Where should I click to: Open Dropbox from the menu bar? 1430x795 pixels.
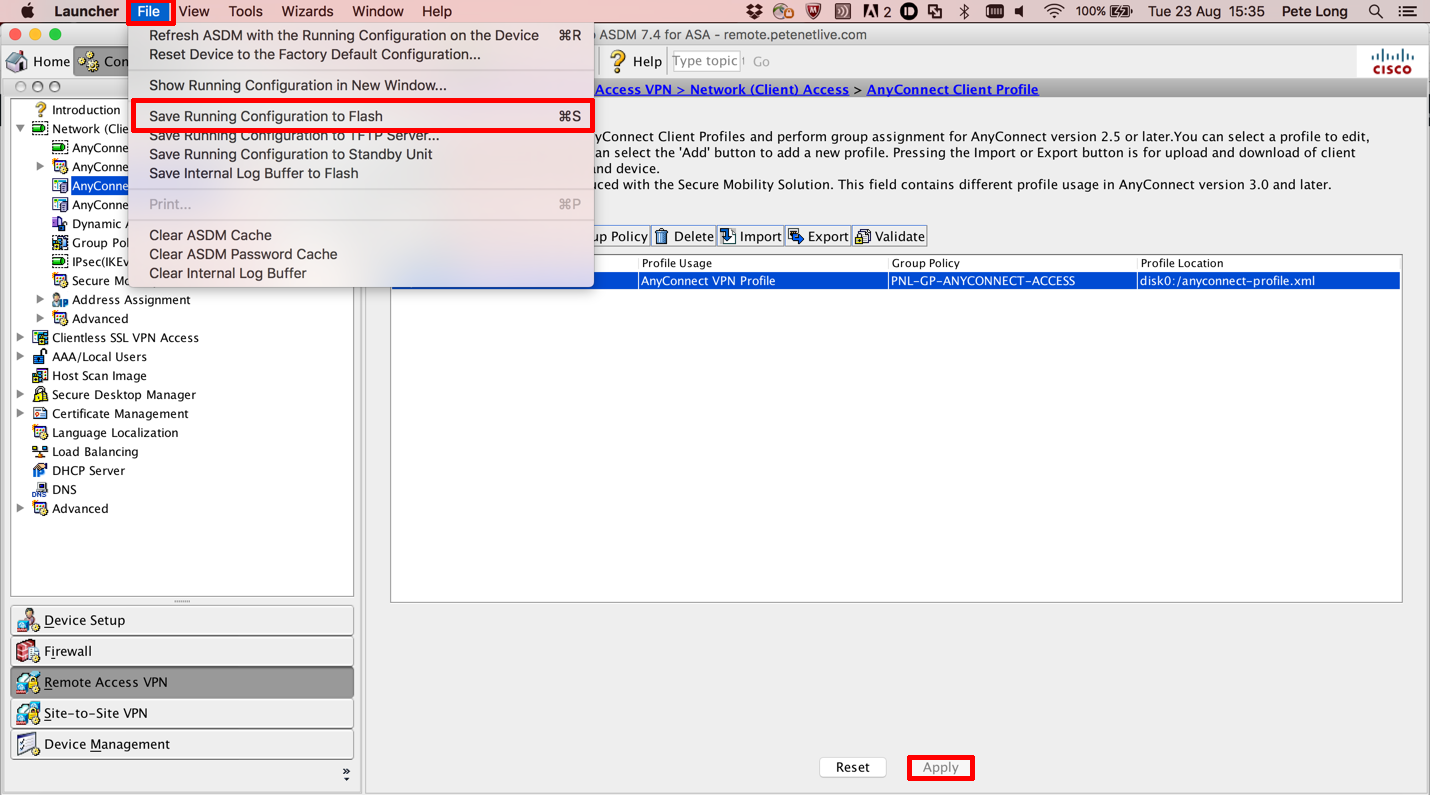[755, 12]
